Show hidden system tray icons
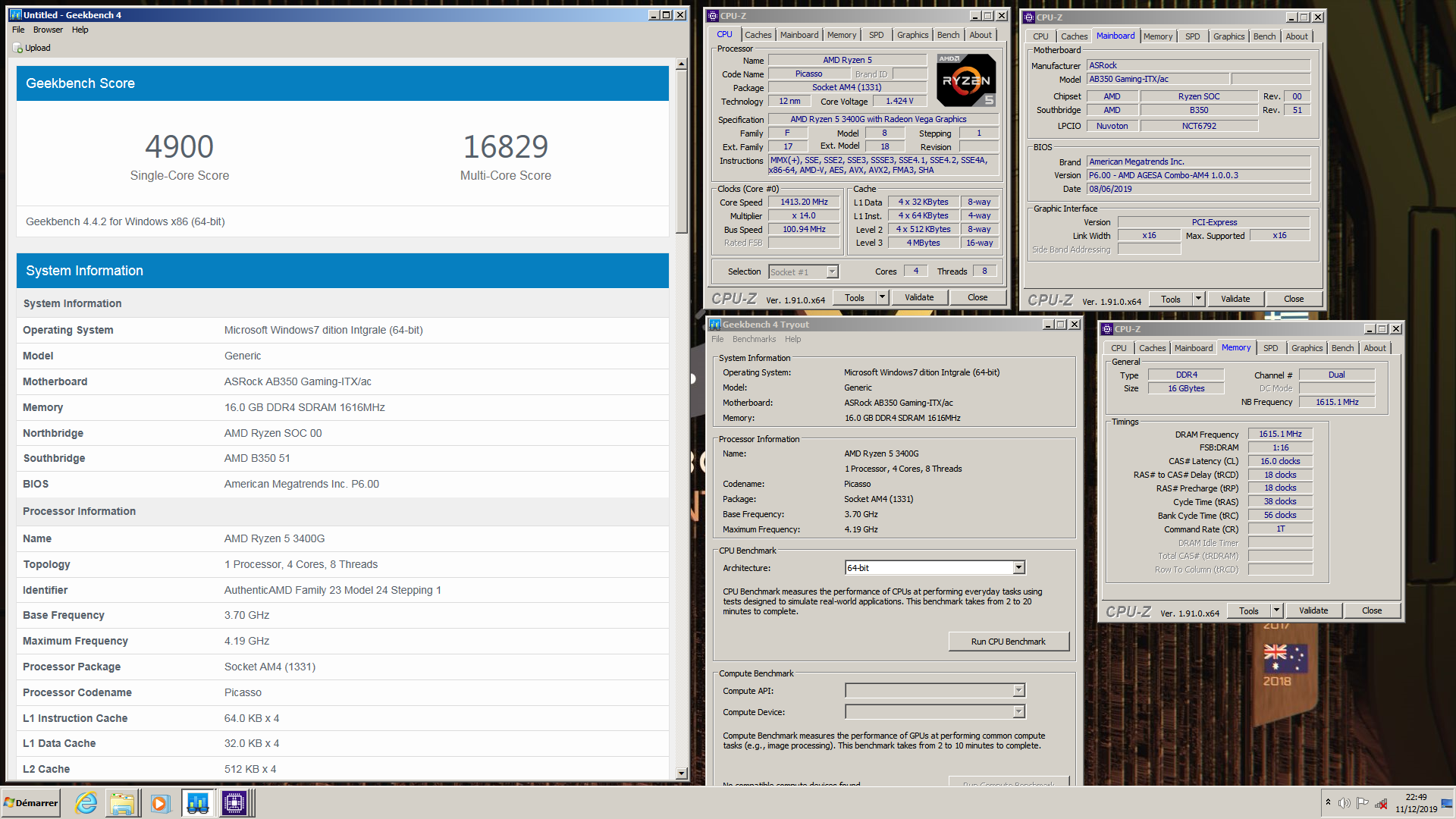Screen dimensions: 1456x819 coord(1328,802)
